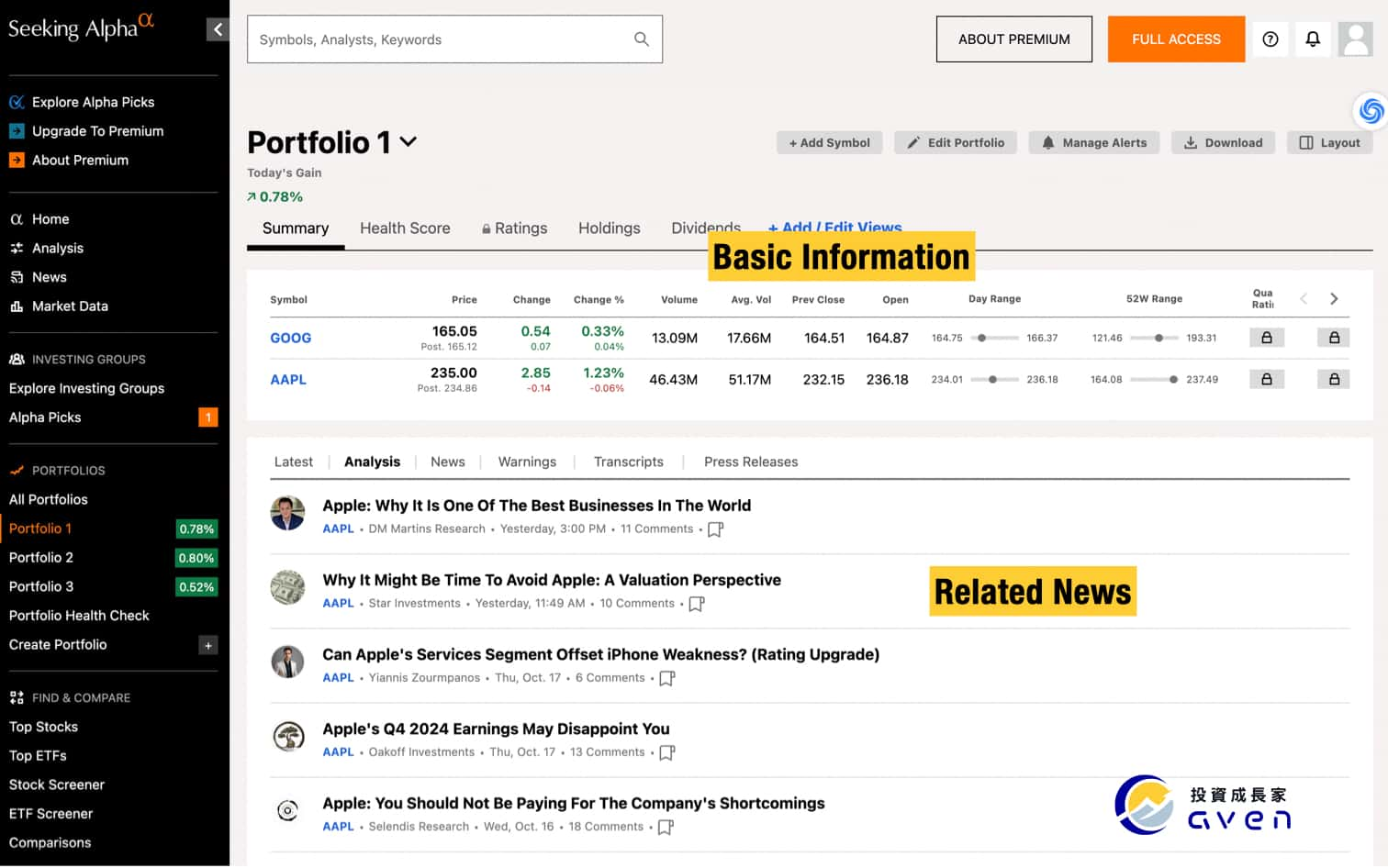The image size is (1388, 868).
Task: Expand the Portfolio 1 dropdown chevron
Action: tap(409, 141)
